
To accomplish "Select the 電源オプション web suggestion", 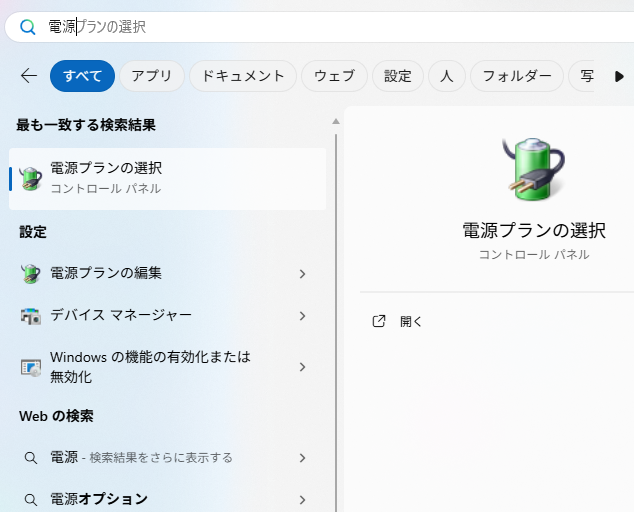I will (167, 499).
